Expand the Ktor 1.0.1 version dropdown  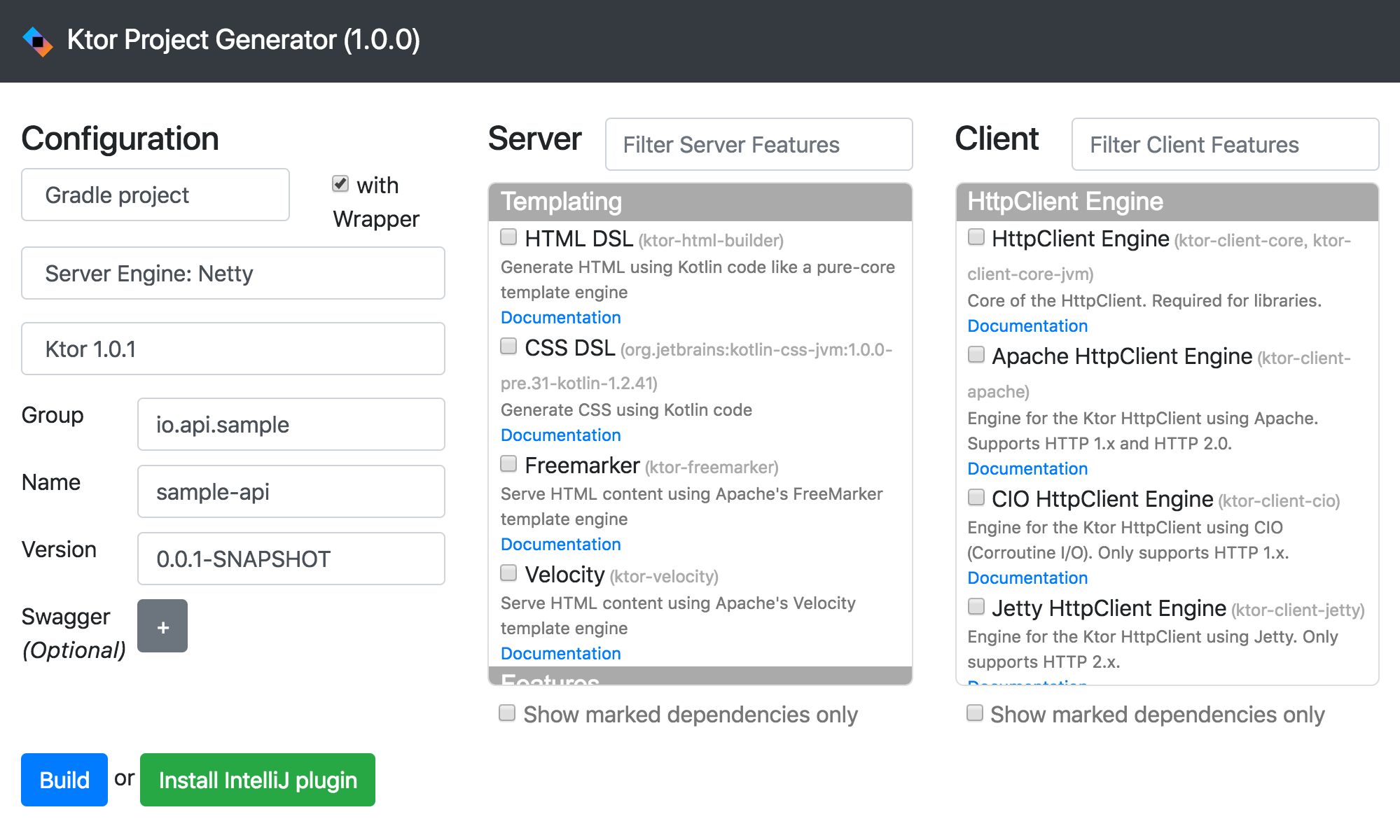point(233,349)
